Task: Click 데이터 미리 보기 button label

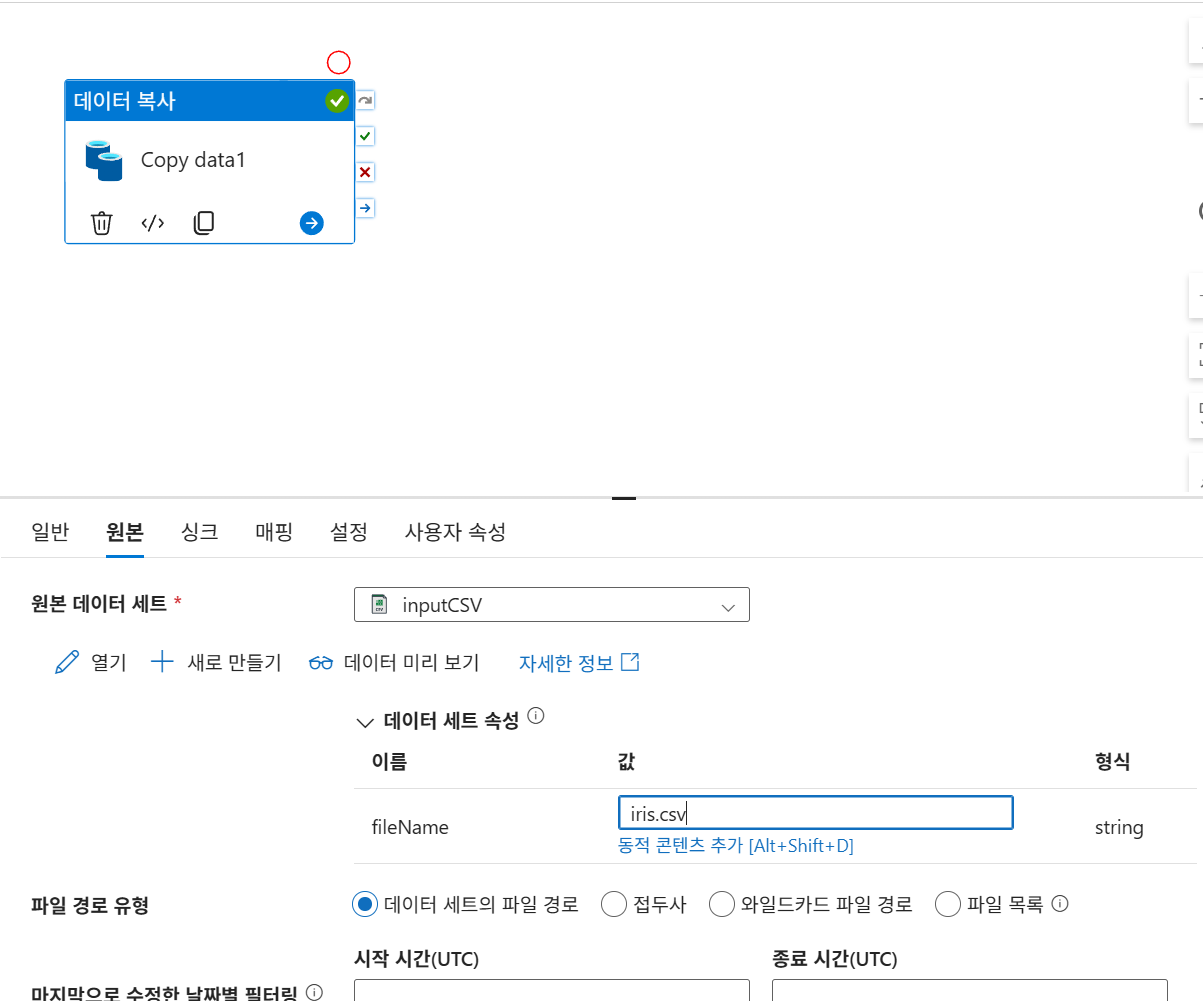Action: [412, 663]
